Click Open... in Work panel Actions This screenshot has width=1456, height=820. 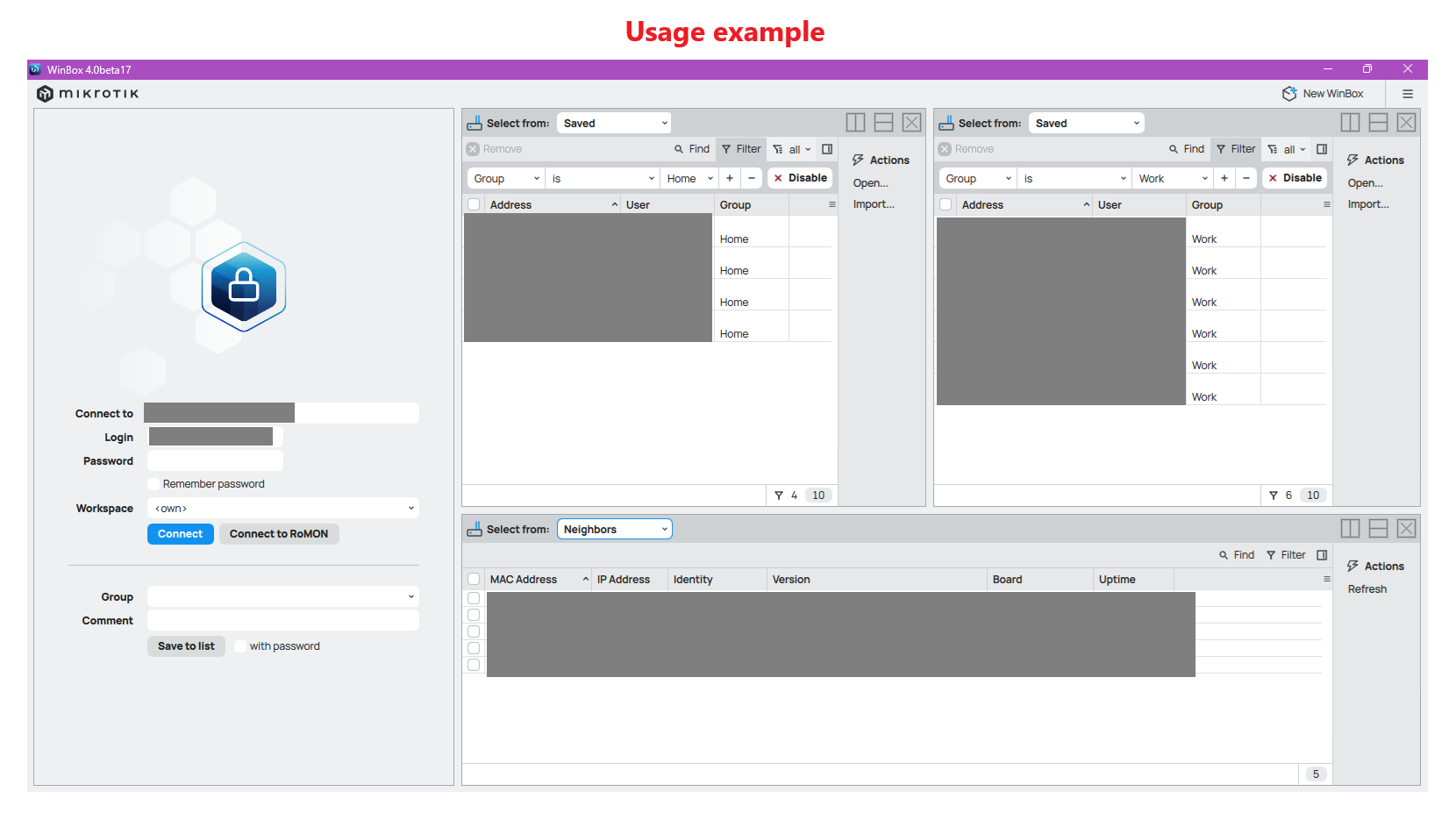[1366, 183]
